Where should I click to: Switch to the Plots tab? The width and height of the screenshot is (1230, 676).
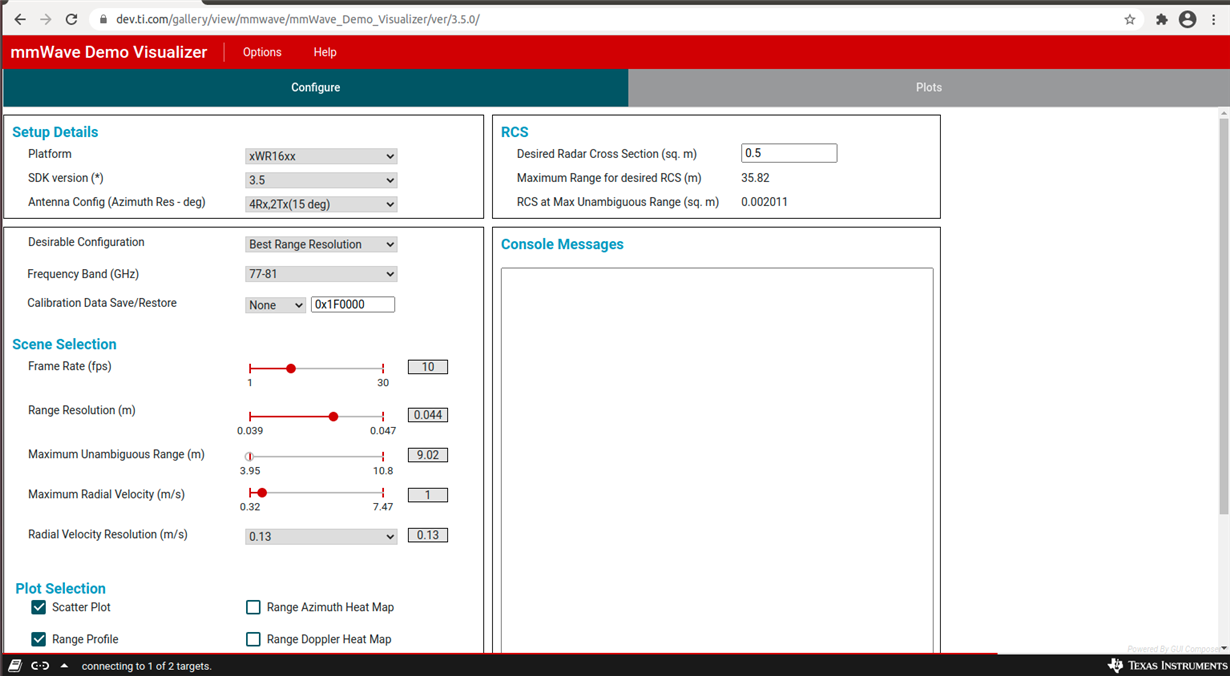(929, 88)
